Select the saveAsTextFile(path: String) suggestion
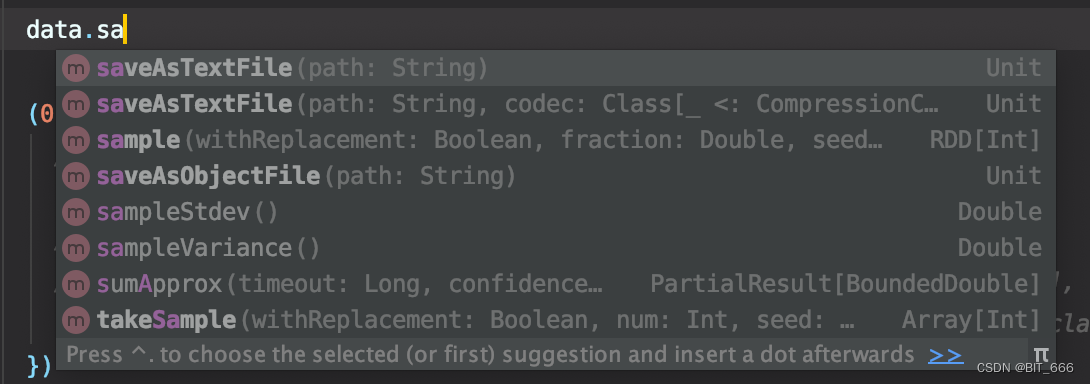The width and height of the screenshot is (1090, 384). pyautogui.click(x=555, y=68)
